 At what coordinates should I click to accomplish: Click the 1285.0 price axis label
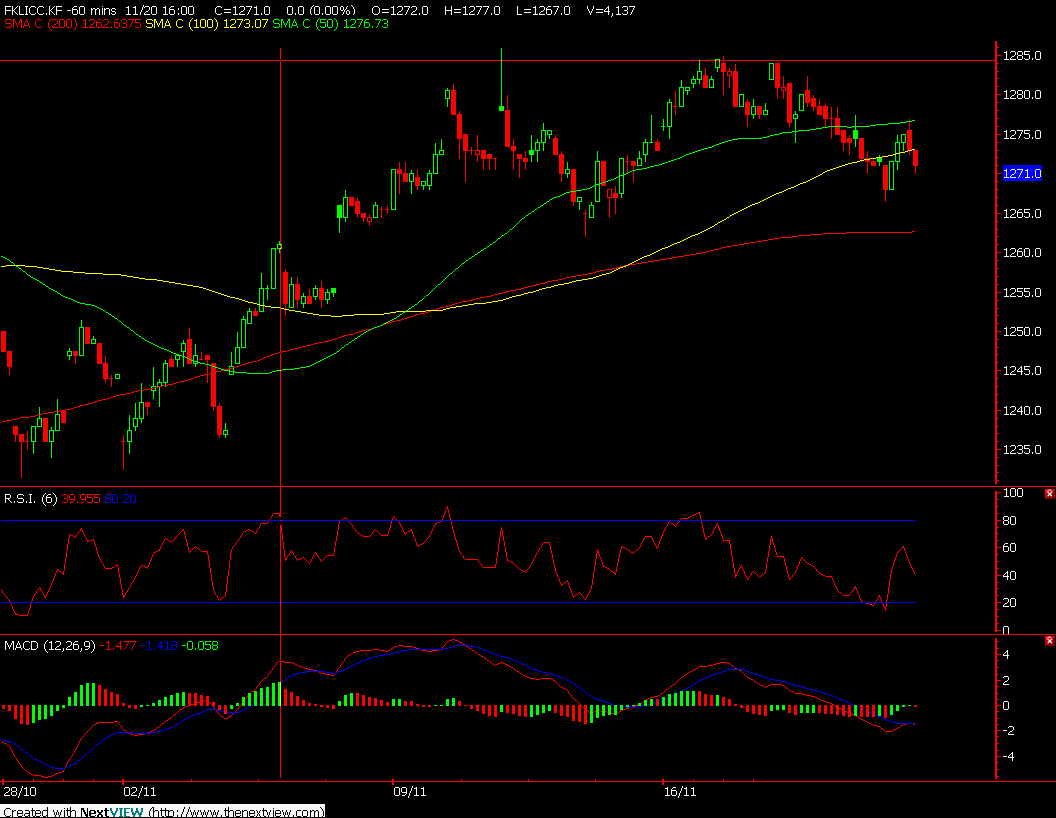pos(1022,56)
